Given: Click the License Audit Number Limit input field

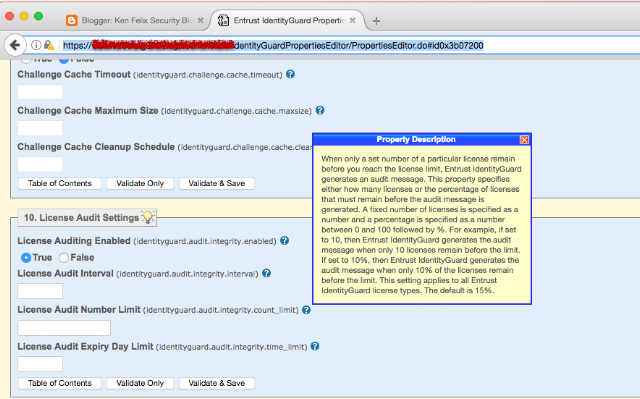Looking at the screenshot, I should pyautogui.click(x=64, y=328).
